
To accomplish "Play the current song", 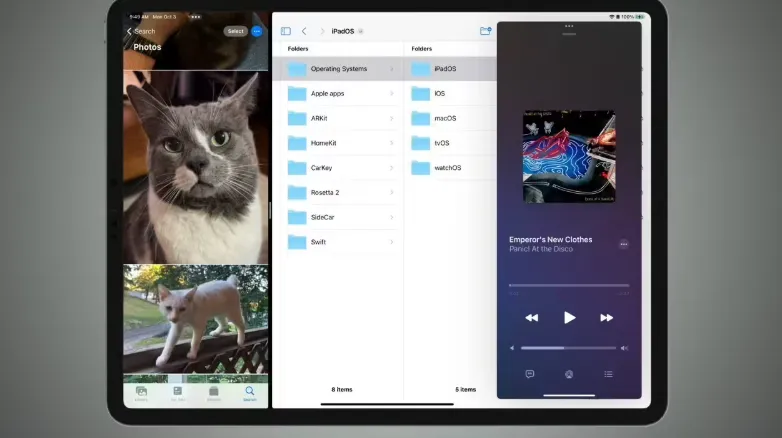I will click(569, 318).
